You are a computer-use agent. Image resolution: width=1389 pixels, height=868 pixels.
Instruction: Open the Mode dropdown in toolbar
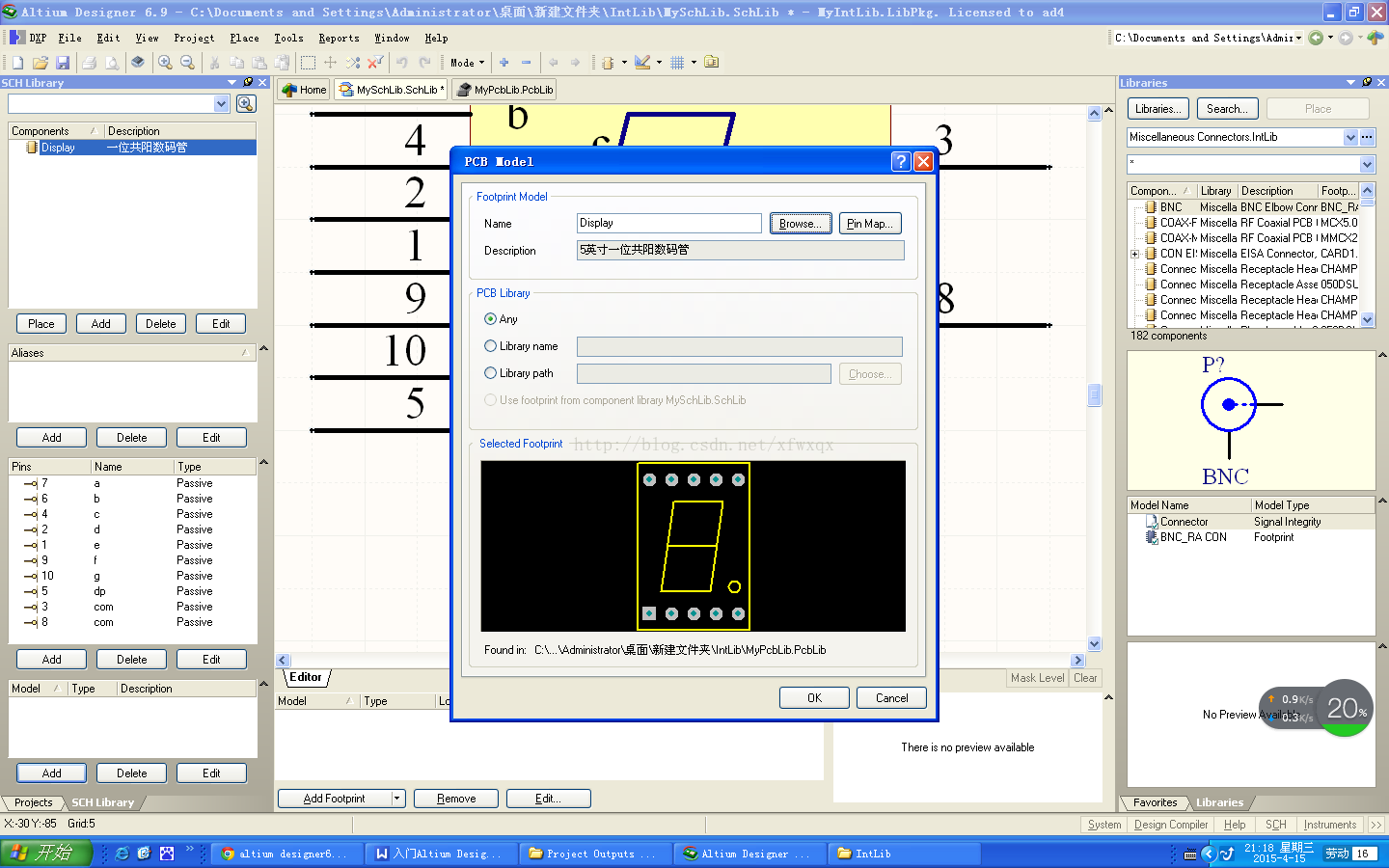(x=468, y=63)
